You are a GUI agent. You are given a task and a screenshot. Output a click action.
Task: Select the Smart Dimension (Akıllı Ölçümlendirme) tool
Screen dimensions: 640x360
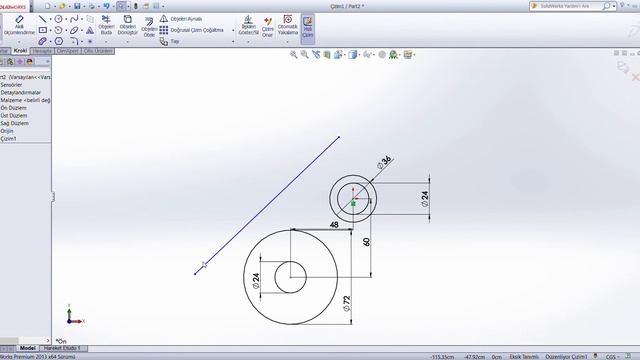19,25
